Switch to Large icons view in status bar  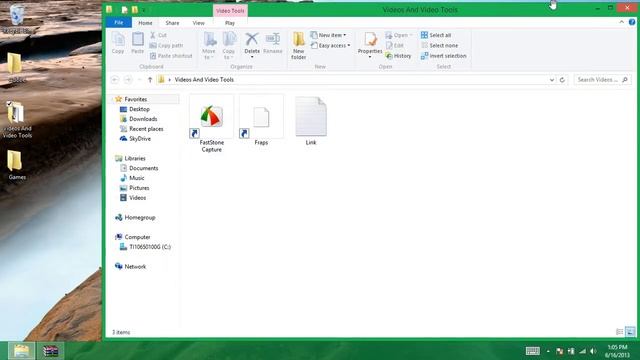coord(630,332)
